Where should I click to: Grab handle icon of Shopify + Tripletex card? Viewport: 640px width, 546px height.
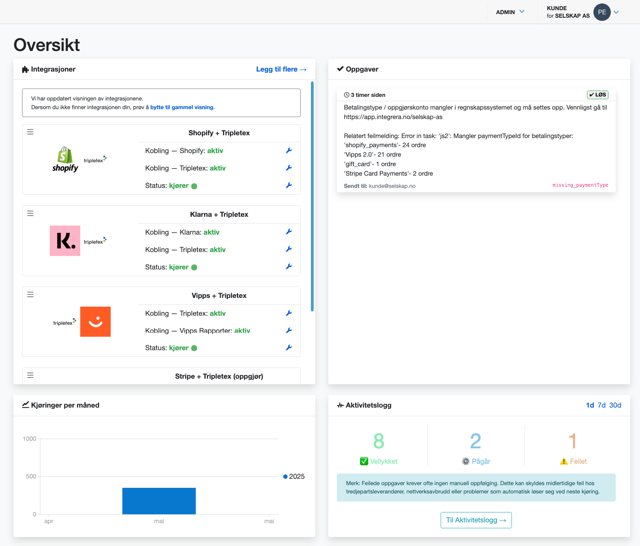[30, 132]
